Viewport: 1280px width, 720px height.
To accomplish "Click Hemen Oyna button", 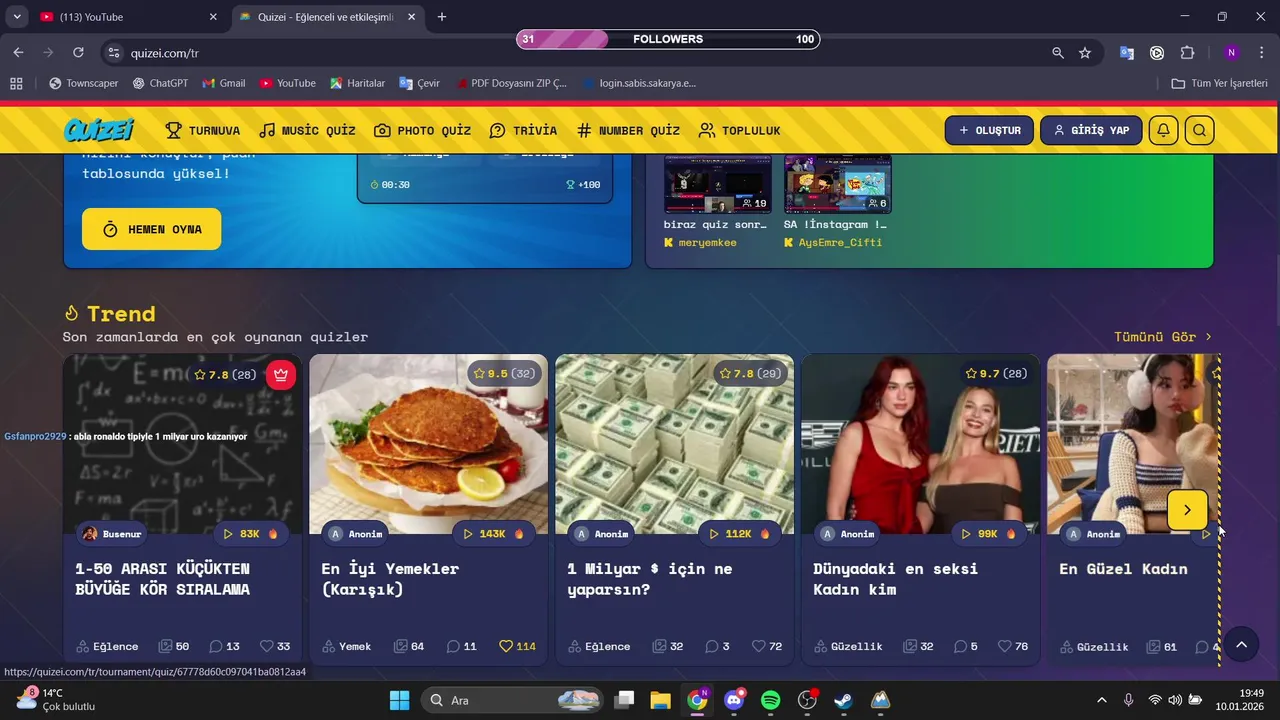I will tap(152, 229).
